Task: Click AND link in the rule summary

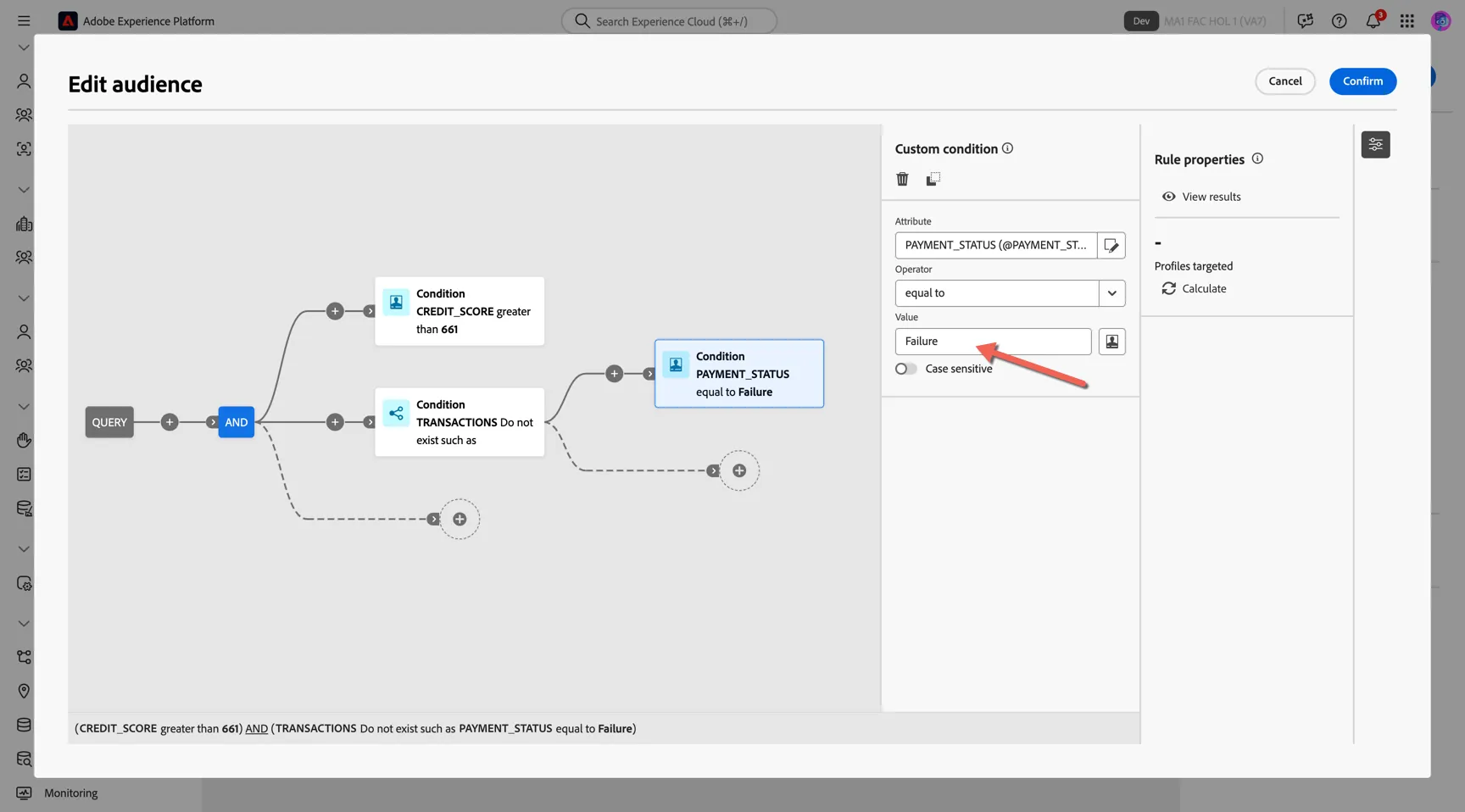Action: tap(256, 729)
